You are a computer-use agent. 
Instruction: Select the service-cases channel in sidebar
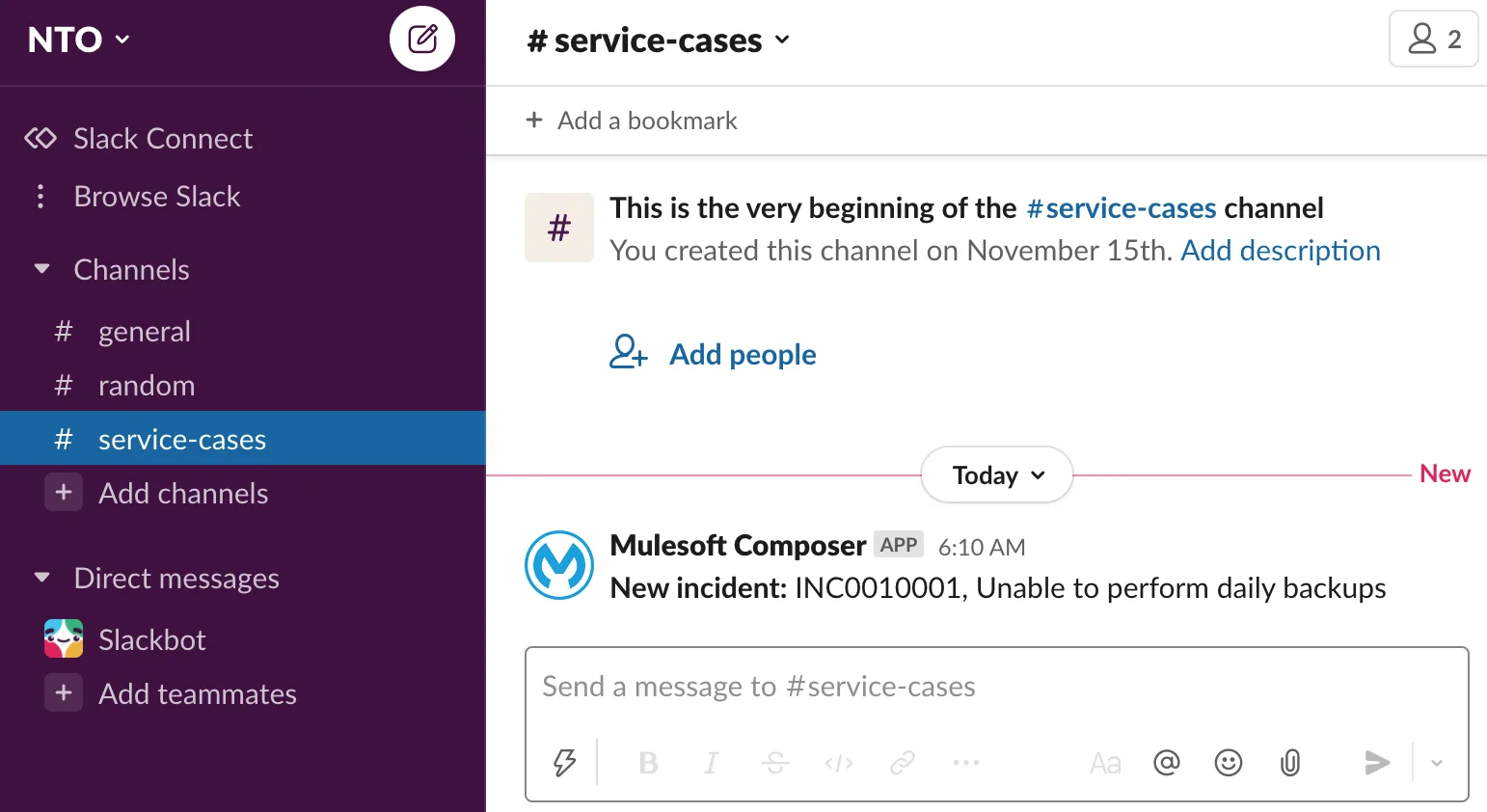(242, 439)
